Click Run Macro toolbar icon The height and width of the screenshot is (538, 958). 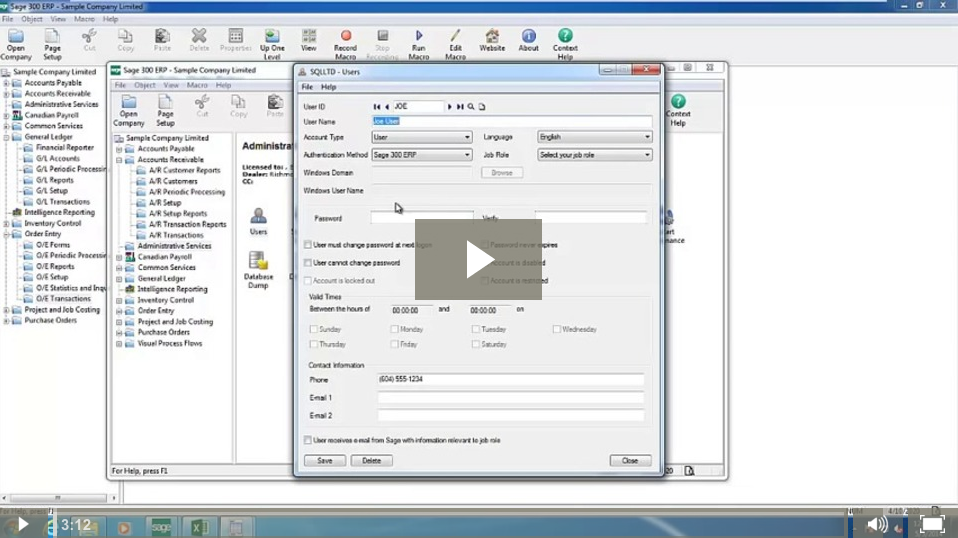click(x=419, y=44)
